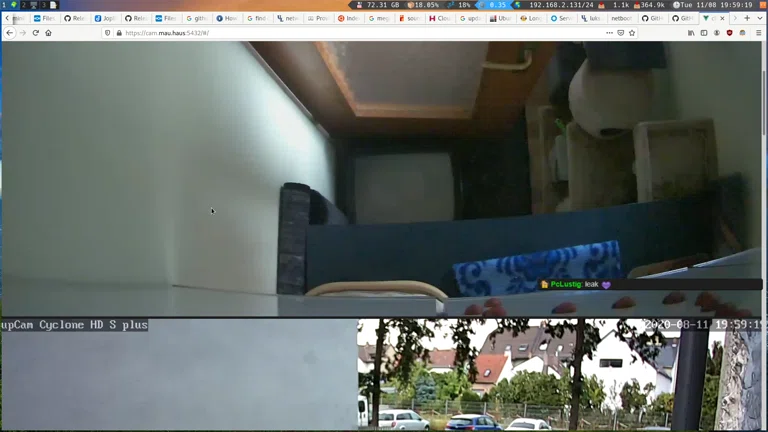
Task: Switch to the 'netw' tab
Action: point(288,18)
